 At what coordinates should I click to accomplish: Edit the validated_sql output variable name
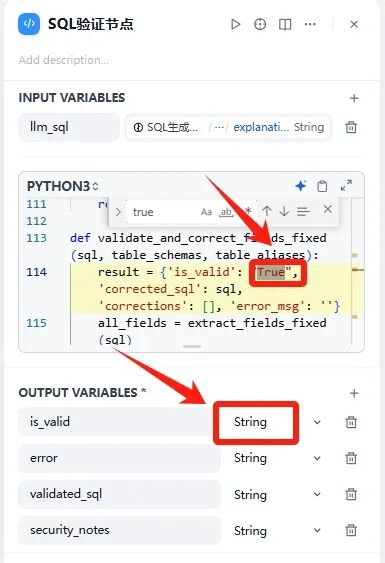(x=119, y=494)
